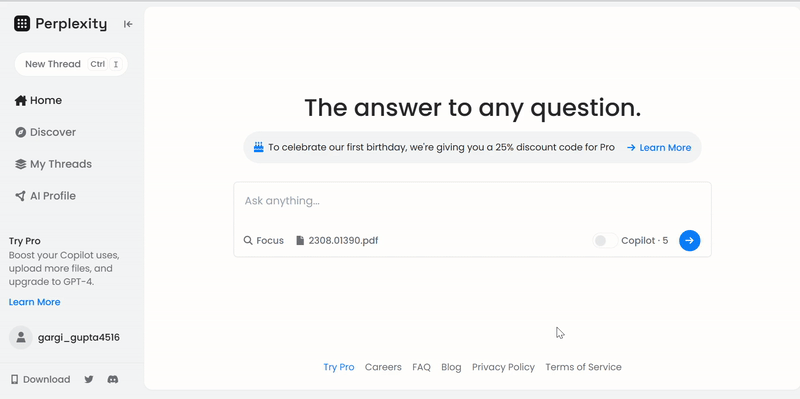This screenshot has width=800, height=399.
Task: Click the attached 2308.01390.pdf file
Action: [337, 241]
